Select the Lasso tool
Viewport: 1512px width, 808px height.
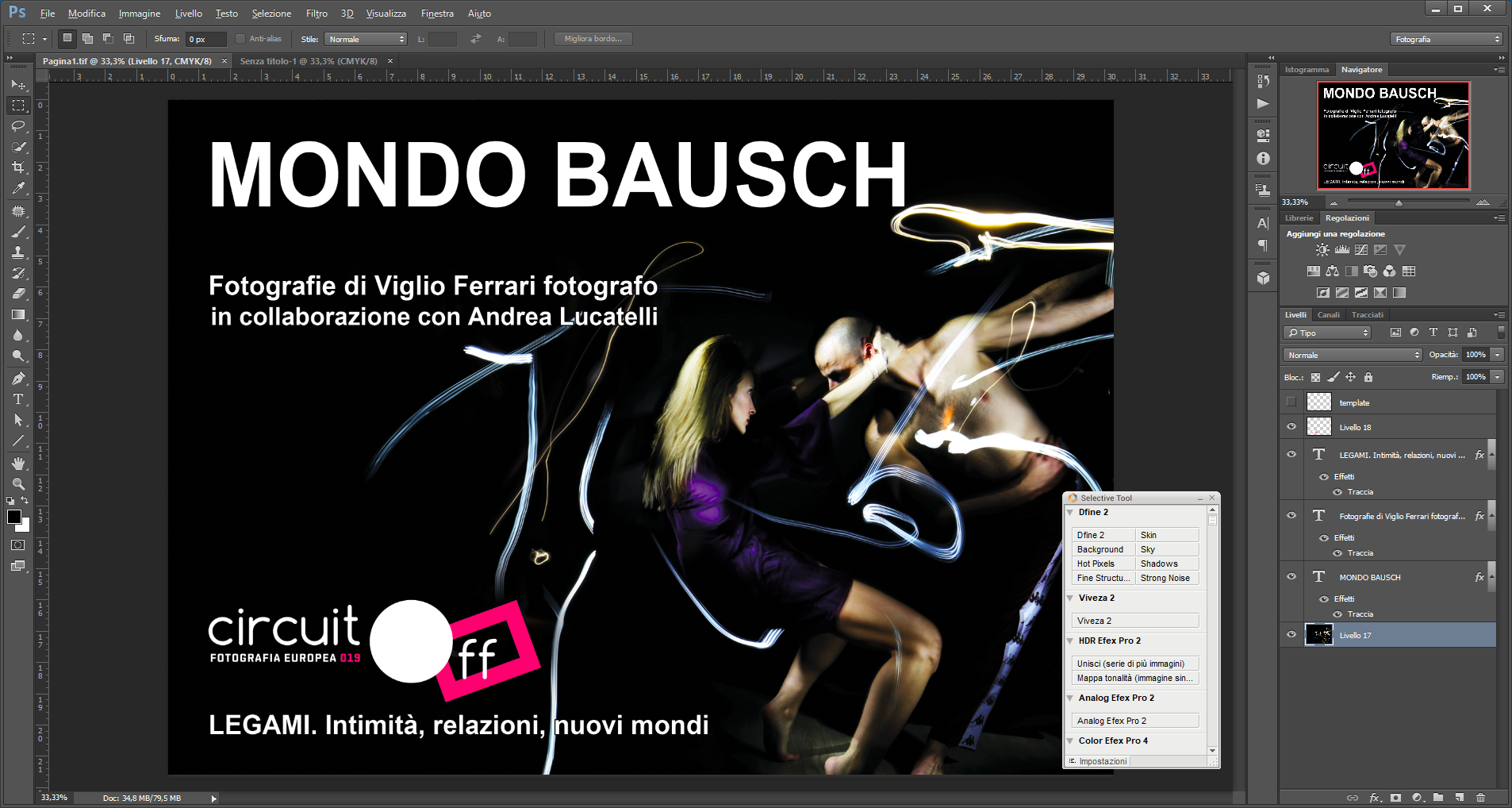click(x=18, y=125)
